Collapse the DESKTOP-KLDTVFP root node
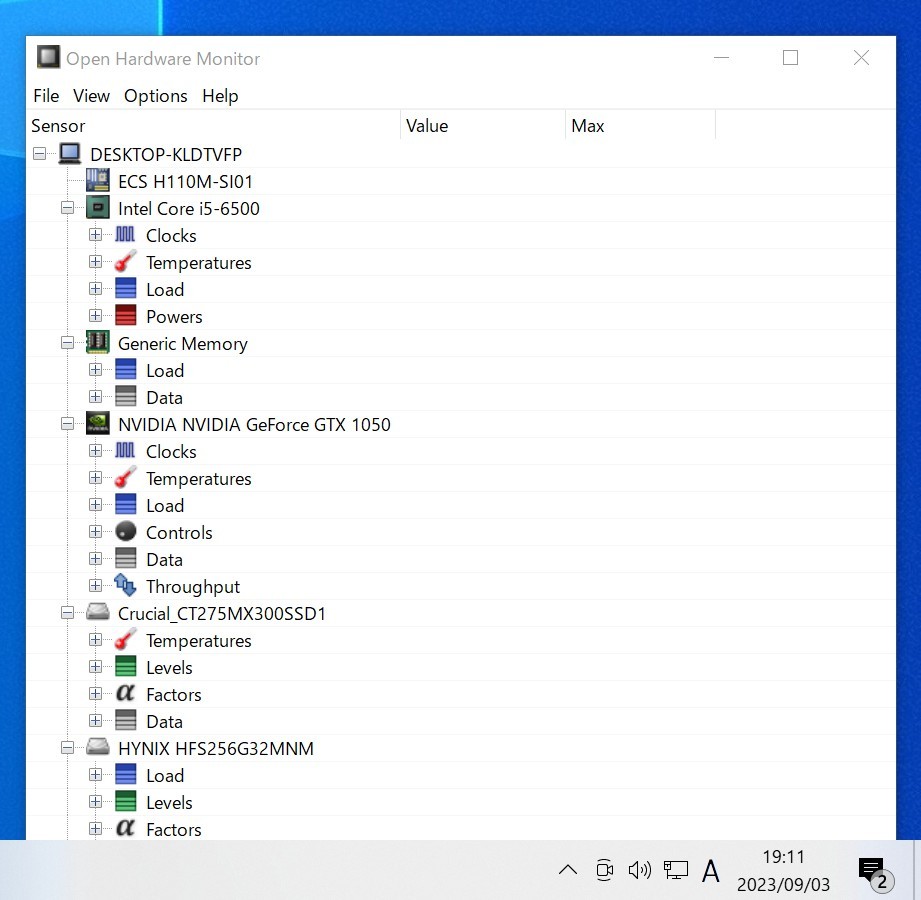The width and height of the screenshot is (921, 900). click(x=39, y=154)
